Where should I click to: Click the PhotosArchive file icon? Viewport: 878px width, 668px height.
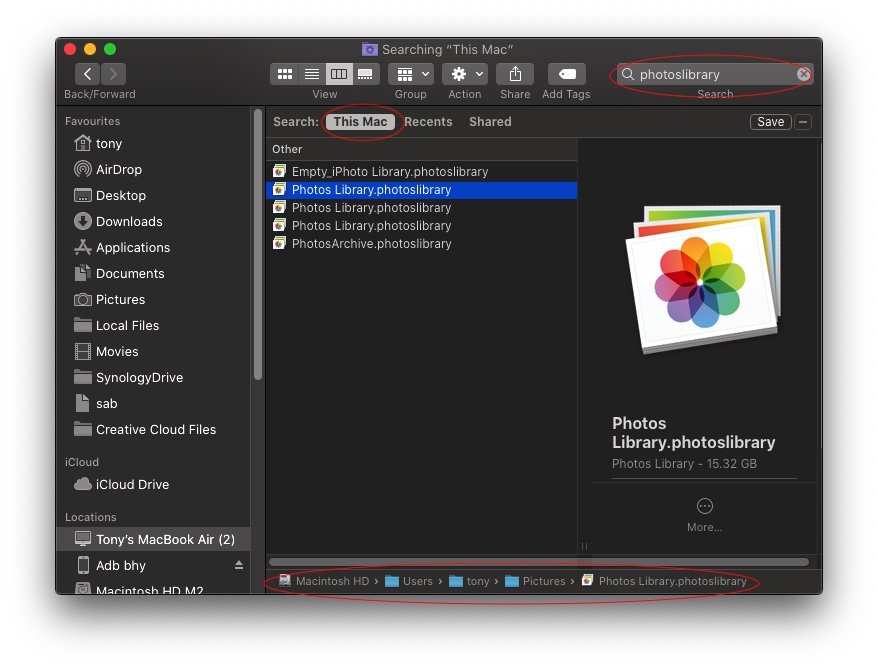pyautogui.click(x=279, y=244)
